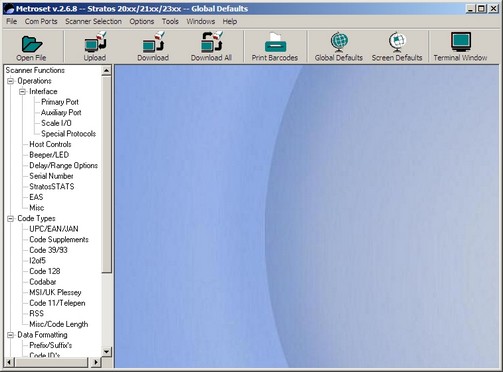
Task: Select Code 128 in the tree
Action: point(45,271)
